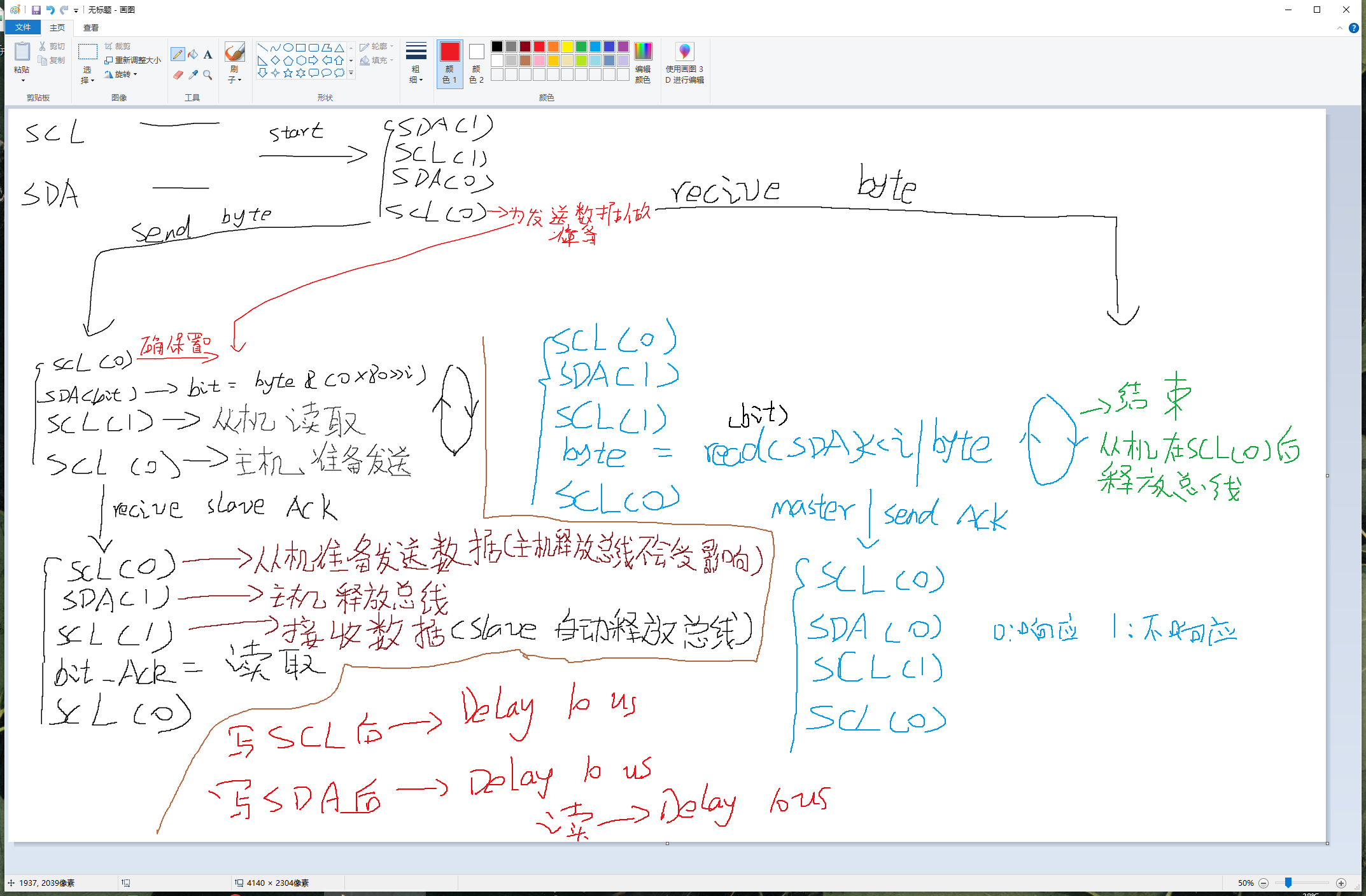Click the Magnifier tool
This screenshot has height=896, width=1366.
click(208, 75)
